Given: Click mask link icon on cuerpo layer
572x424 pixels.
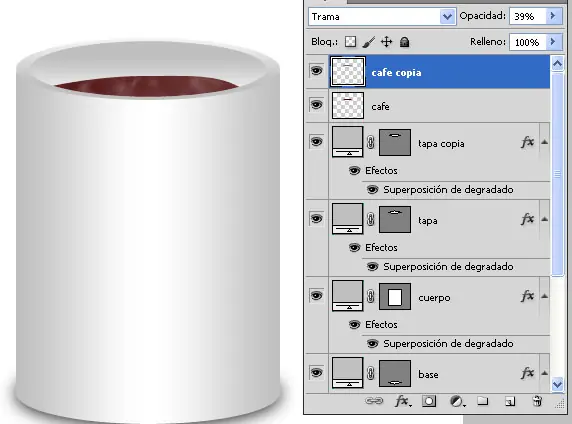Looking at the screenshot, I should coord(371,296).
